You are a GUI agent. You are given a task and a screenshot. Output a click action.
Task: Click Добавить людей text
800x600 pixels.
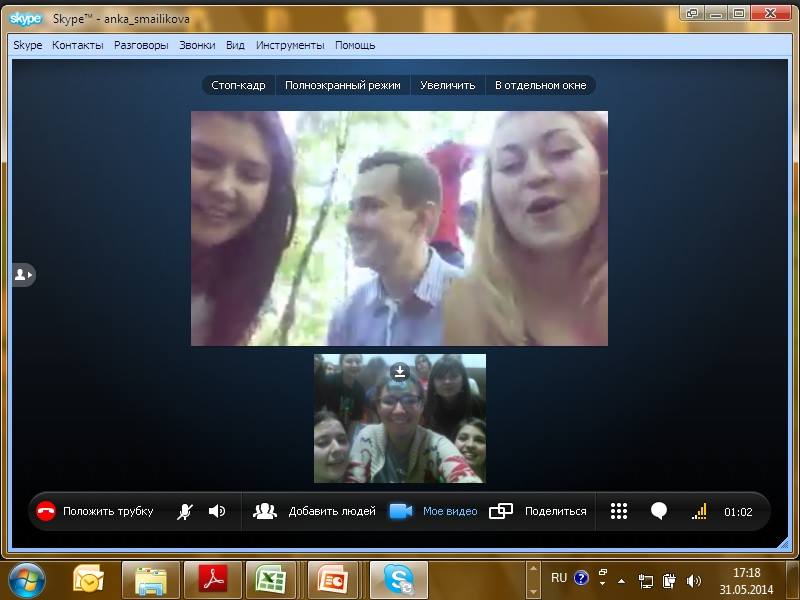click(x=332, y=511)
